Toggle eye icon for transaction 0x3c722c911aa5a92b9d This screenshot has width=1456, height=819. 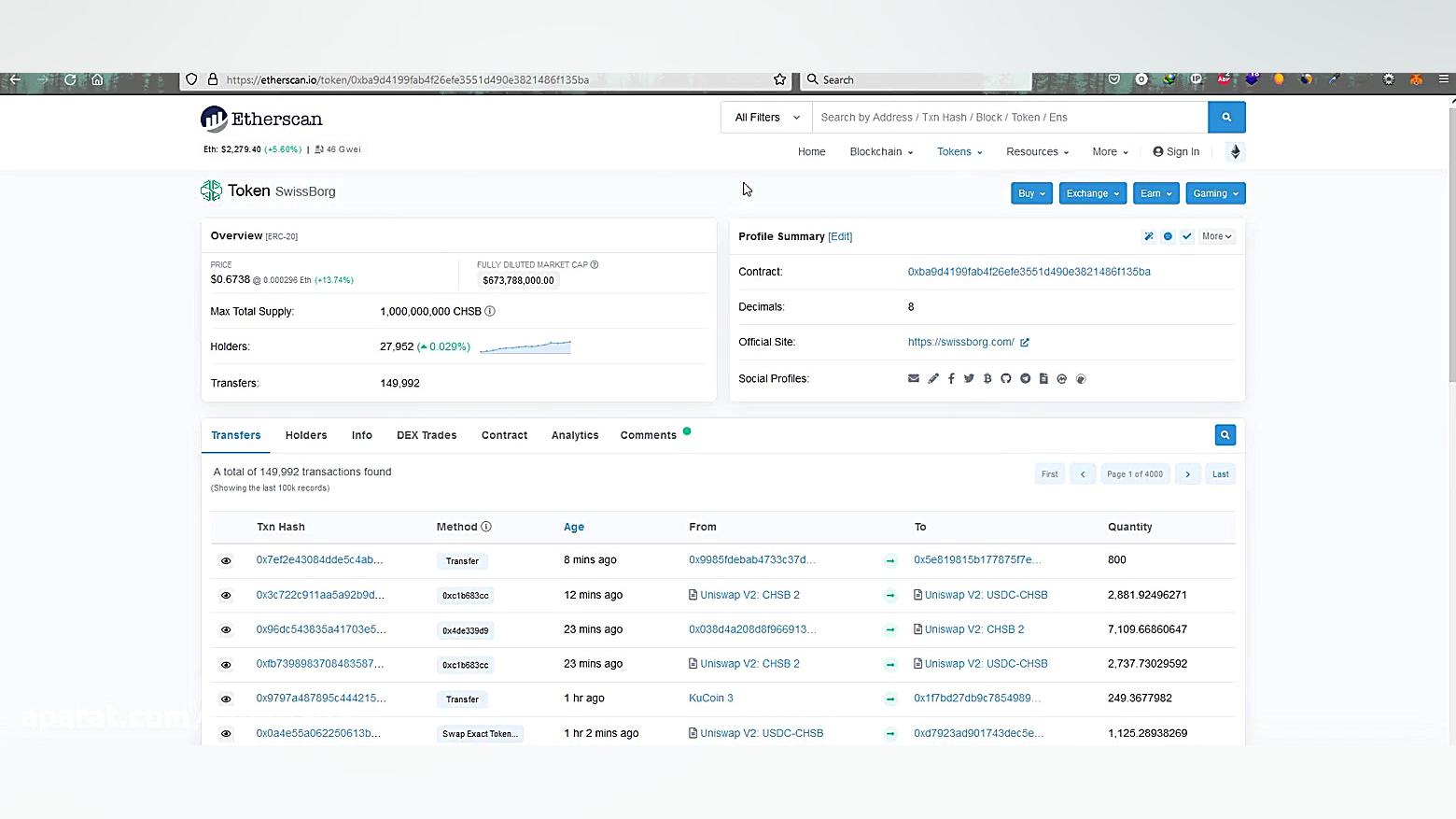(226, 595)
